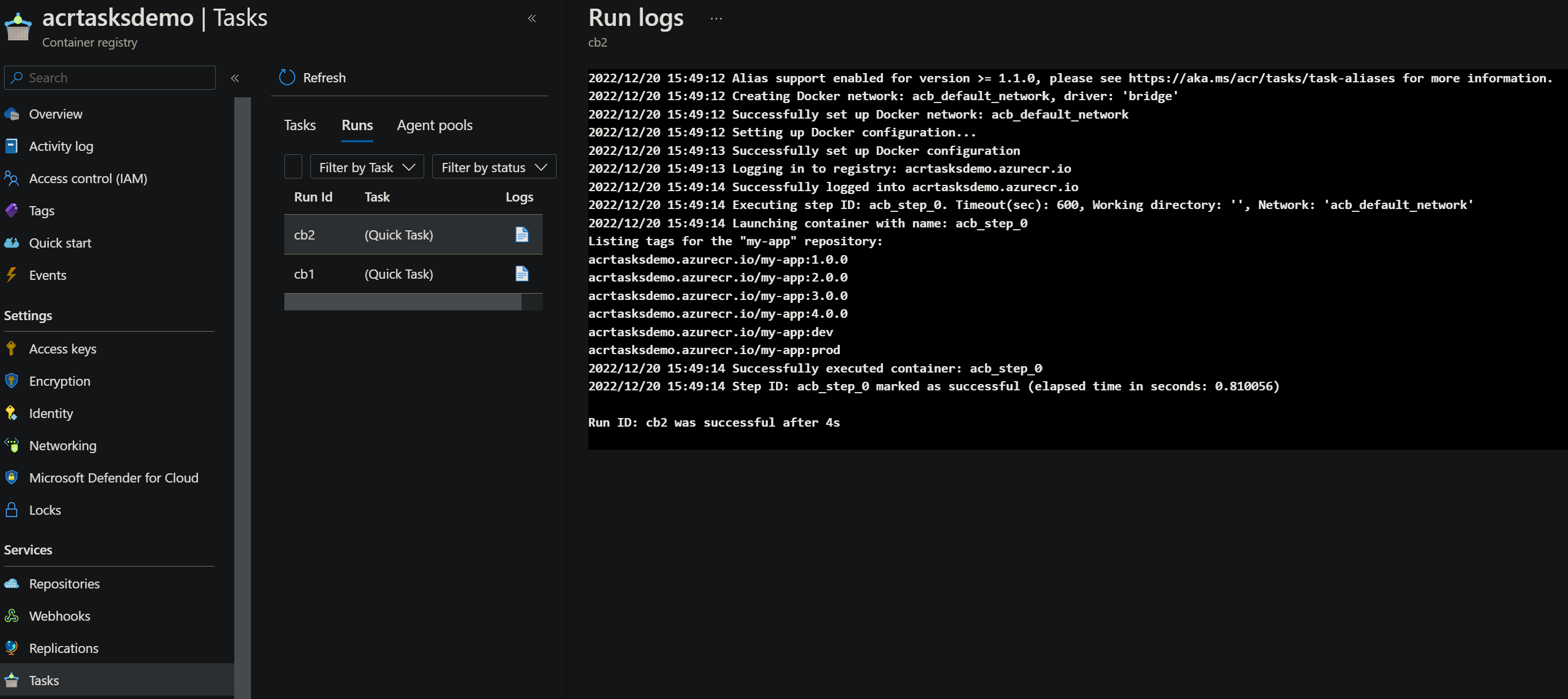Screen dimensions: 1568x699
Task: Click the Run logs title
Action: [636, 18]
